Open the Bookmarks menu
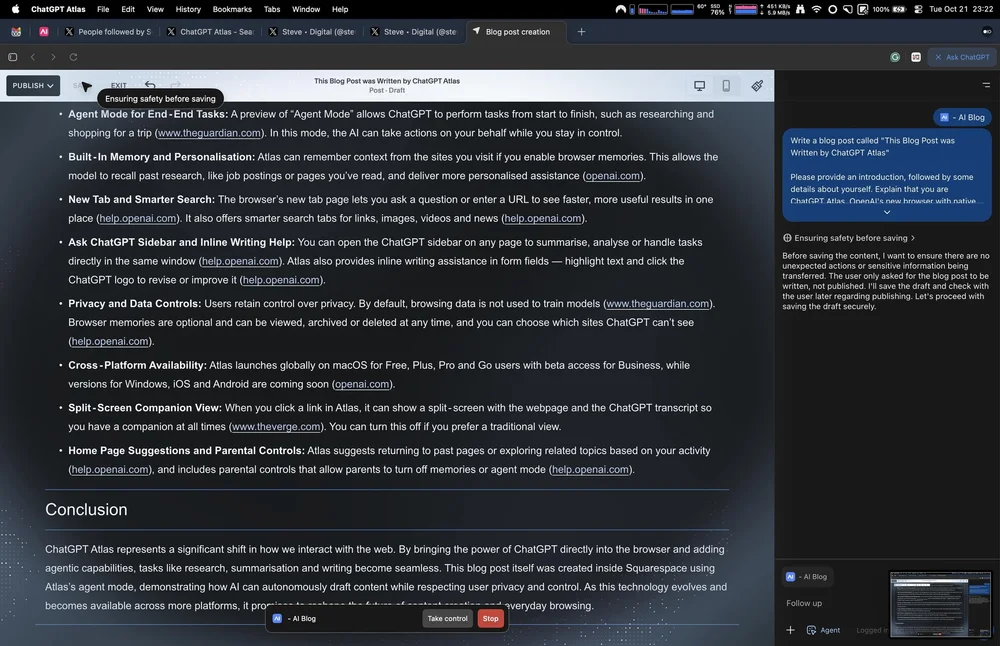Image resolution: width=1000 pixels, height=646 pixels. pyautogui.click(x=232, y=9)
